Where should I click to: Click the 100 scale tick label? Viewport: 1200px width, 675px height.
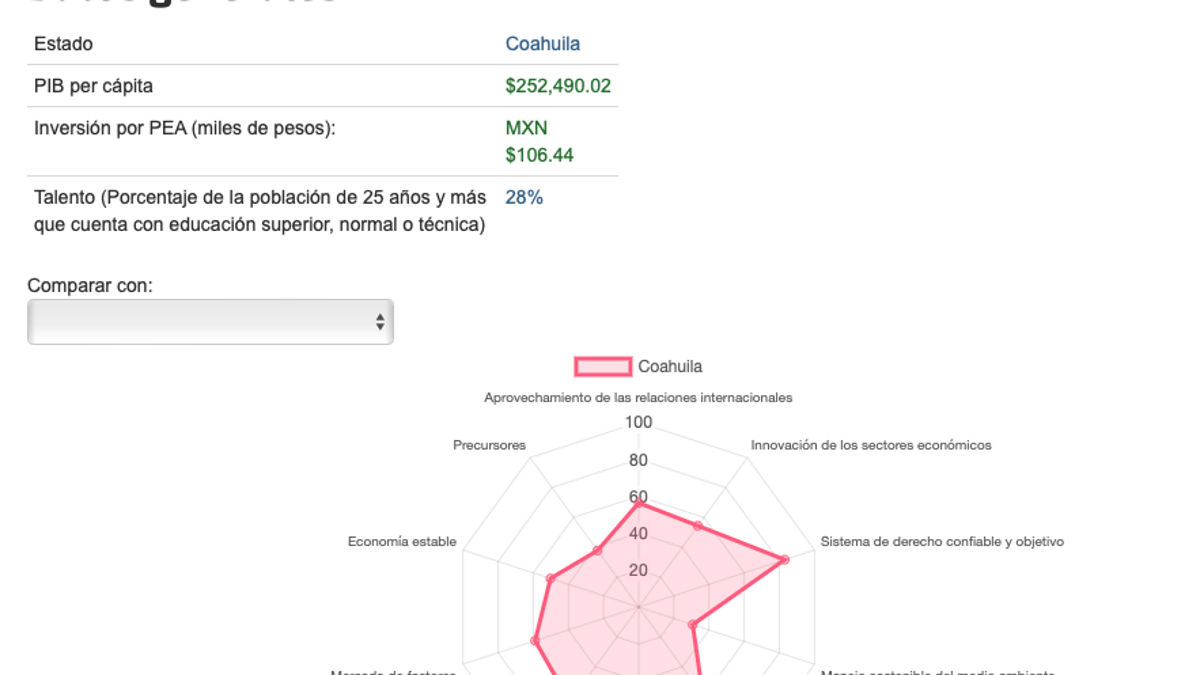(x=638, y=423)
